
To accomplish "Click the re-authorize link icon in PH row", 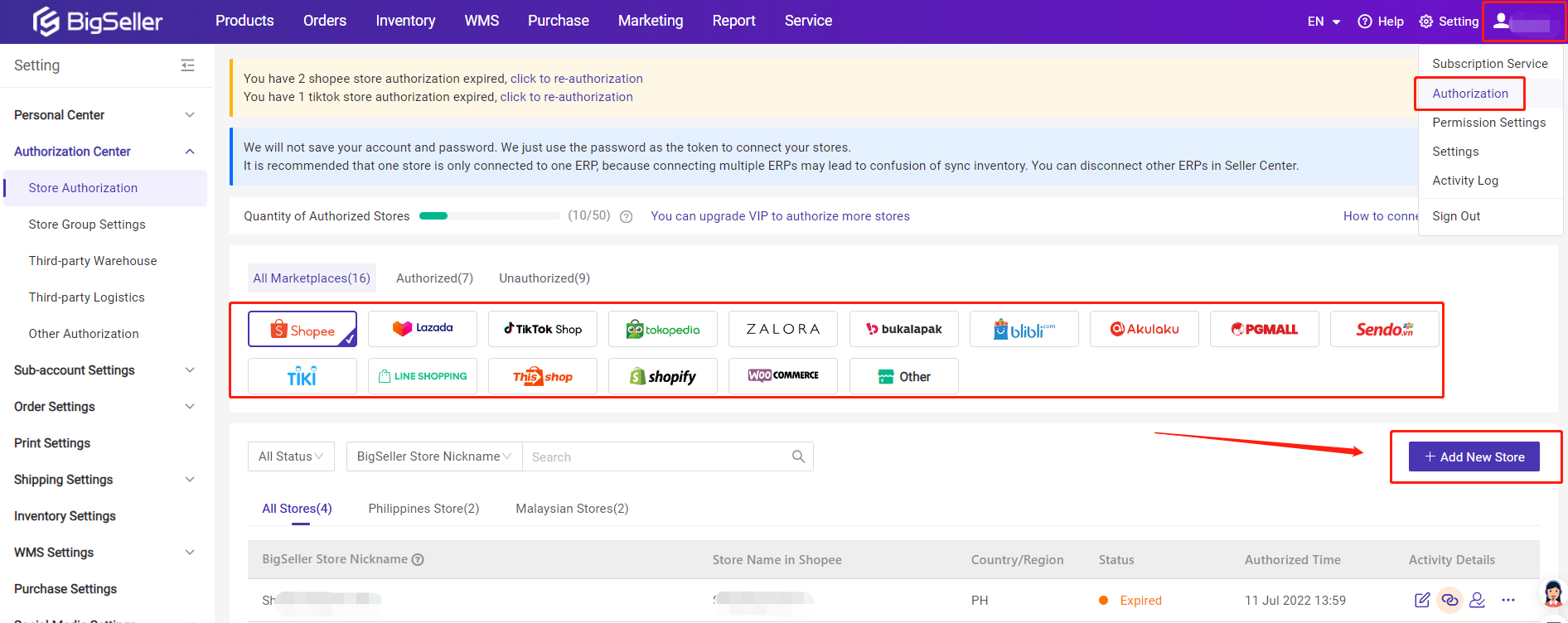I will (1449, 600).
